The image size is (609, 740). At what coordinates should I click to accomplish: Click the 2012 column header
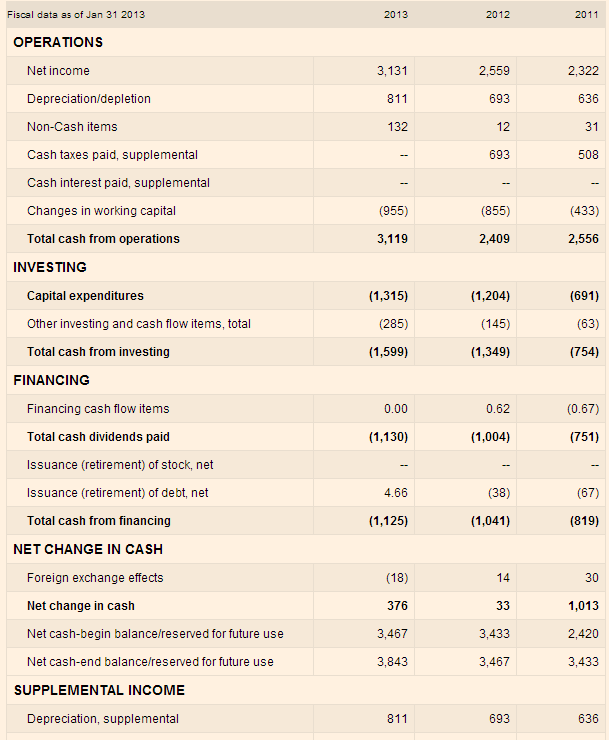(x=497, y=14)
